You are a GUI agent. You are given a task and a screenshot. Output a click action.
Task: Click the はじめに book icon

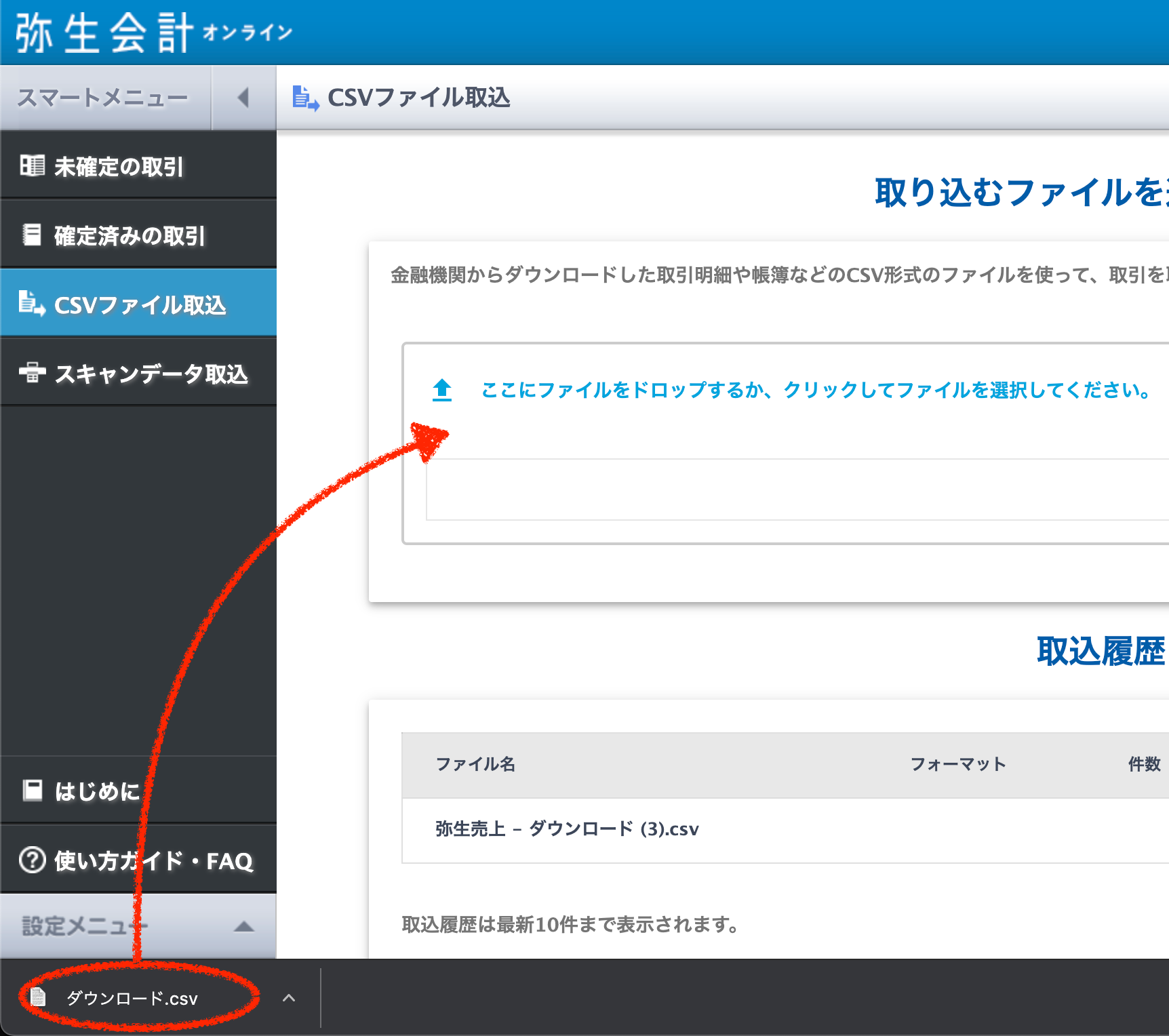point(32,790)
